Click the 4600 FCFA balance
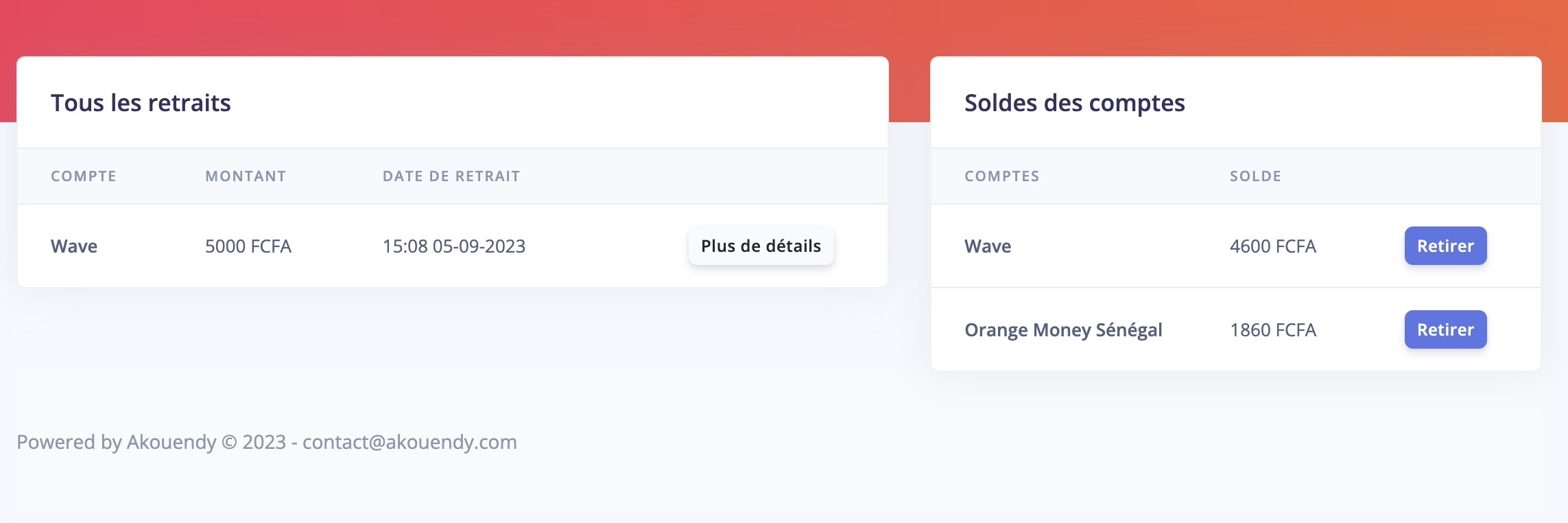The width and height of the screenshot is (1568, 523). 1272,246
